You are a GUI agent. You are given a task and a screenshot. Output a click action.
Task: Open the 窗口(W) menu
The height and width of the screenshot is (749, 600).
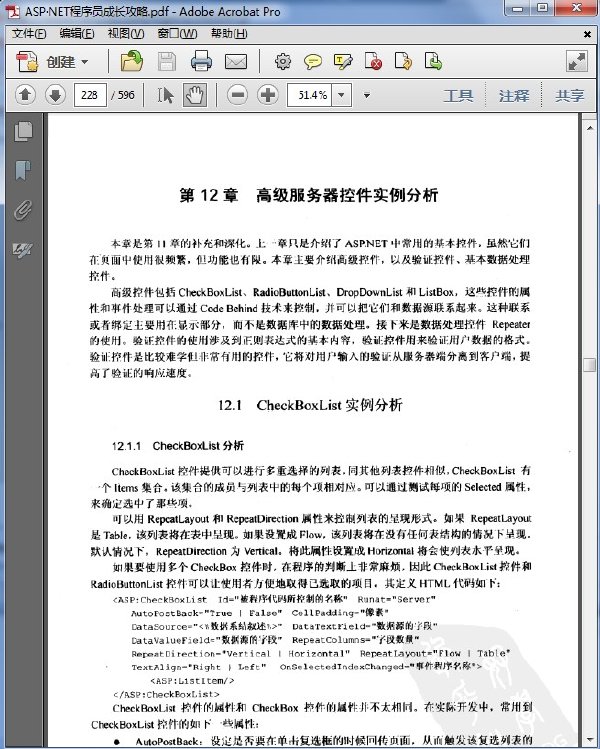177,33
